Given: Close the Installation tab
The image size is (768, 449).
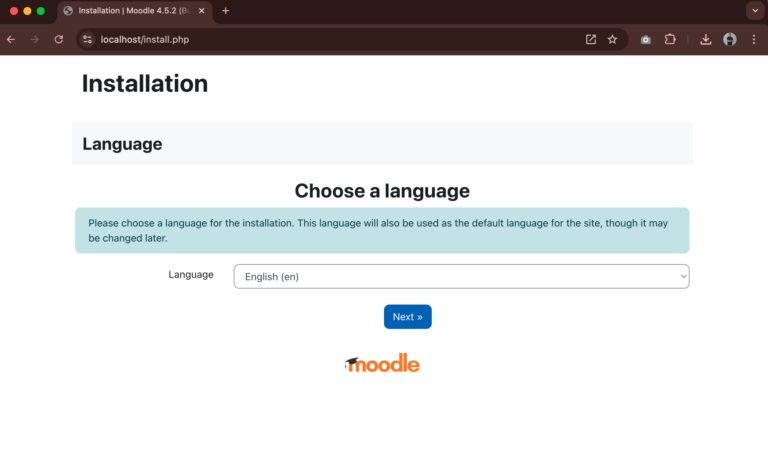Looking at the screenshot, I should (201, 11).
